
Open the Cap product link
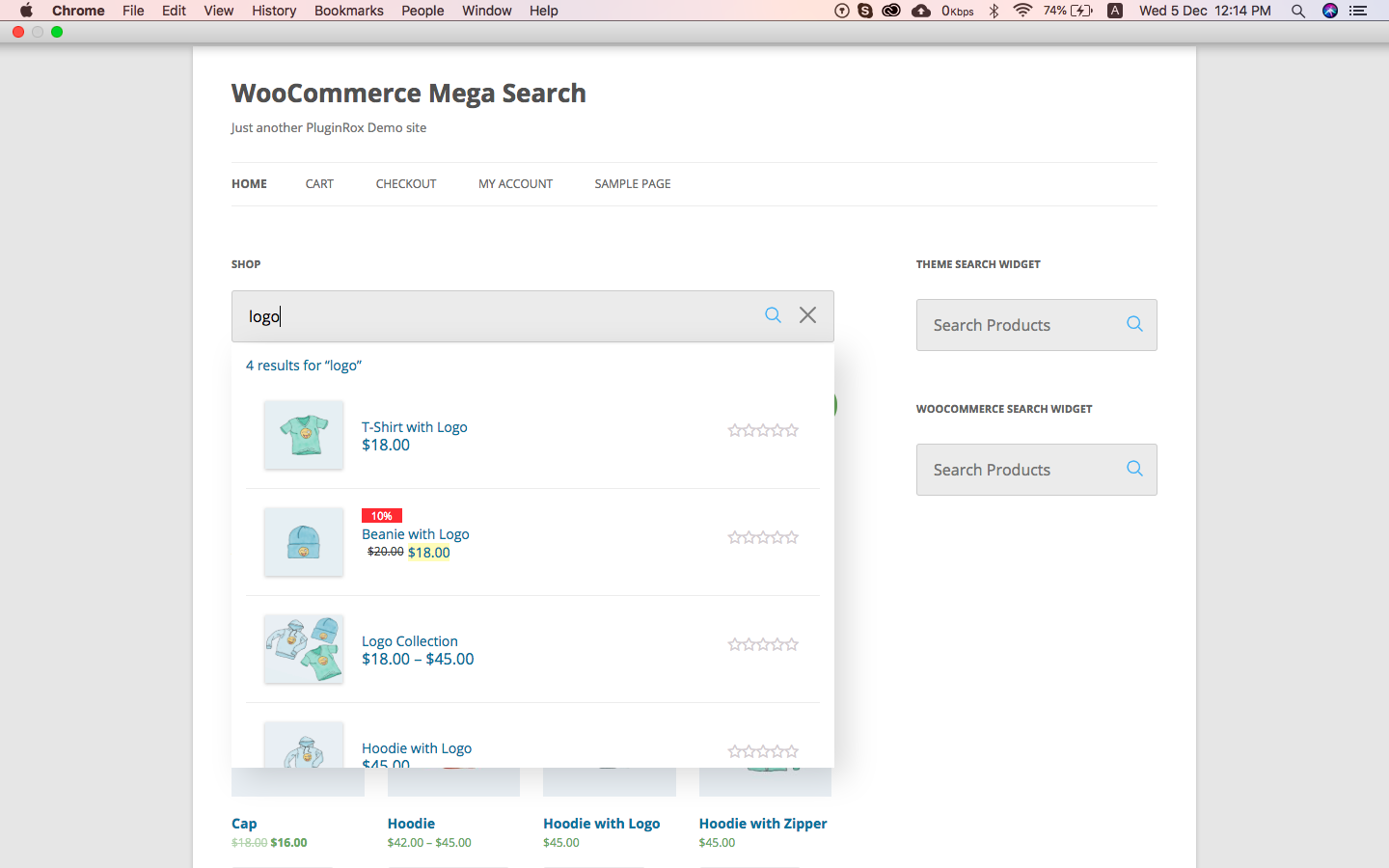tap(244, 824)
